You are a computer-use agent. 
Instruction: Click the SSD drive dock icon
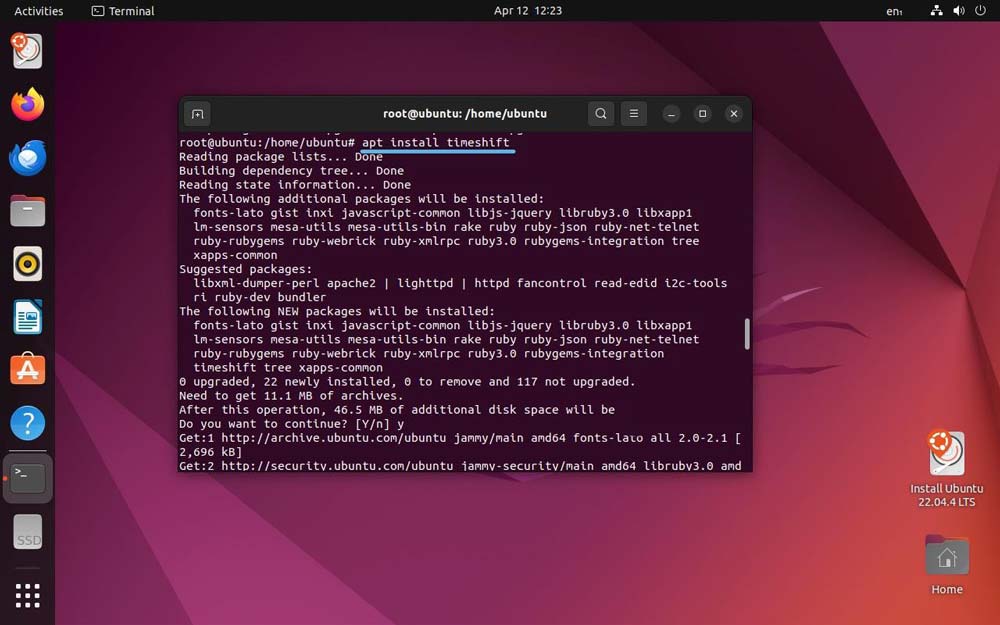pyautogui.click(x=28, y=533)
